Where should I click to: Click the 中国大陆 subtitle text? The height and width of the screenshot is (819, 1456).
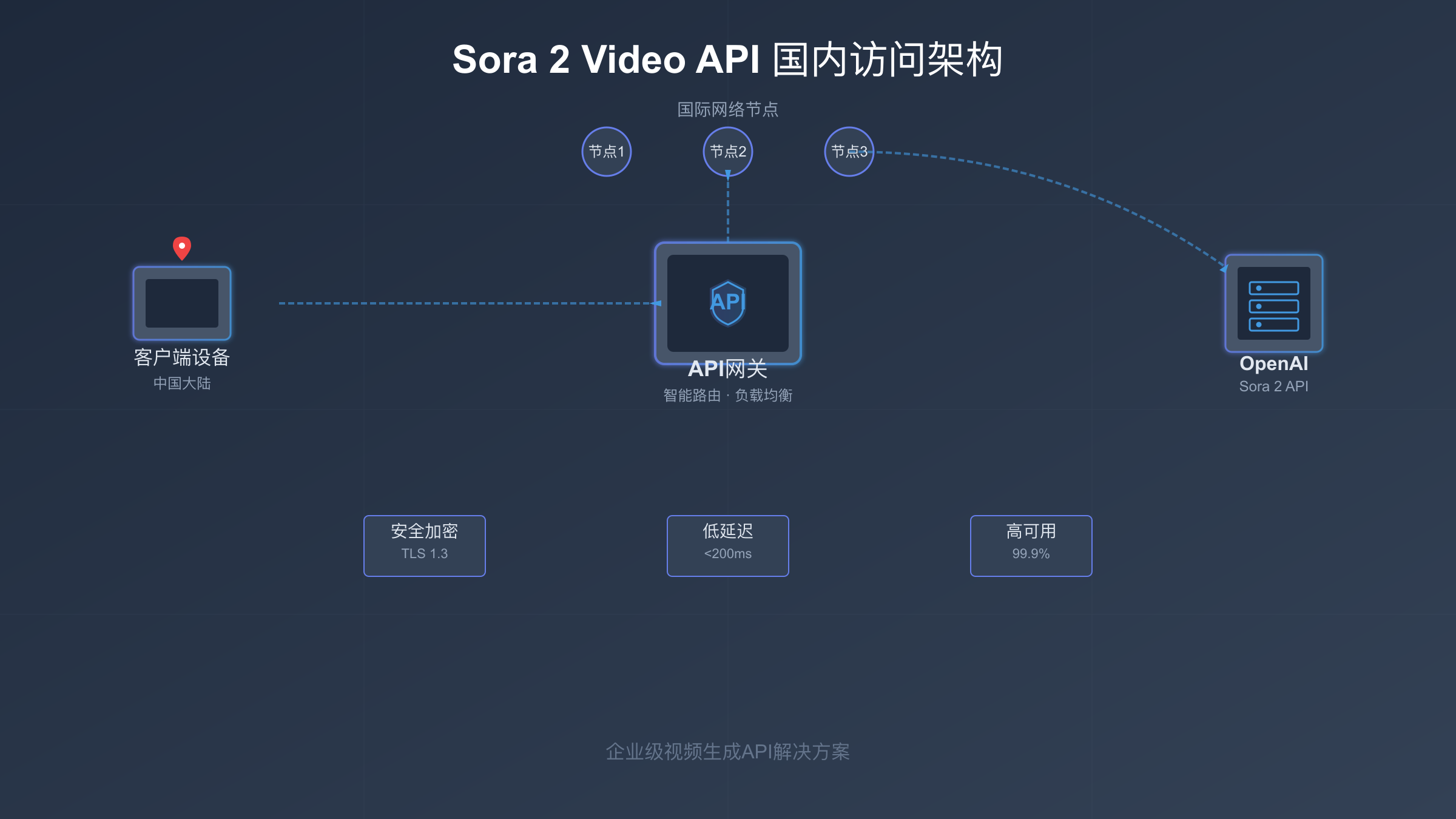(x=182, y=383)
